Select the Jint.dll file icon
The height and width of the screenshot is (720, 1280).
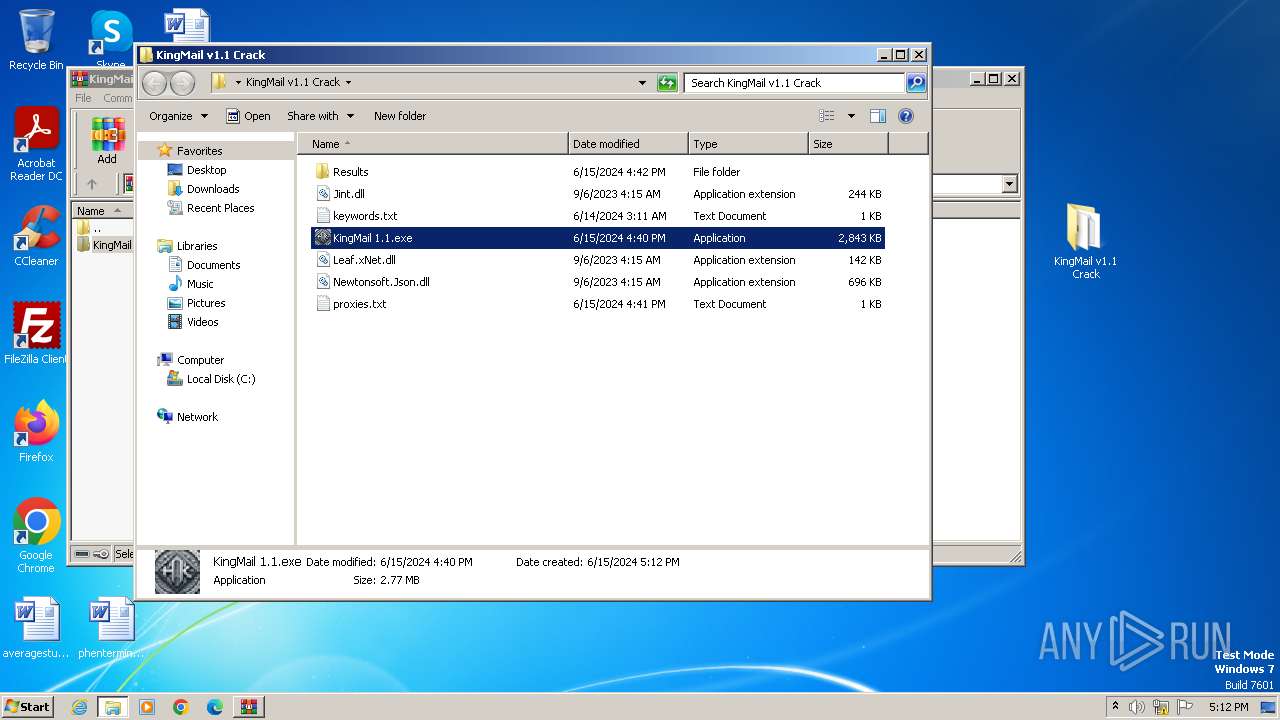tap(322, 194)
